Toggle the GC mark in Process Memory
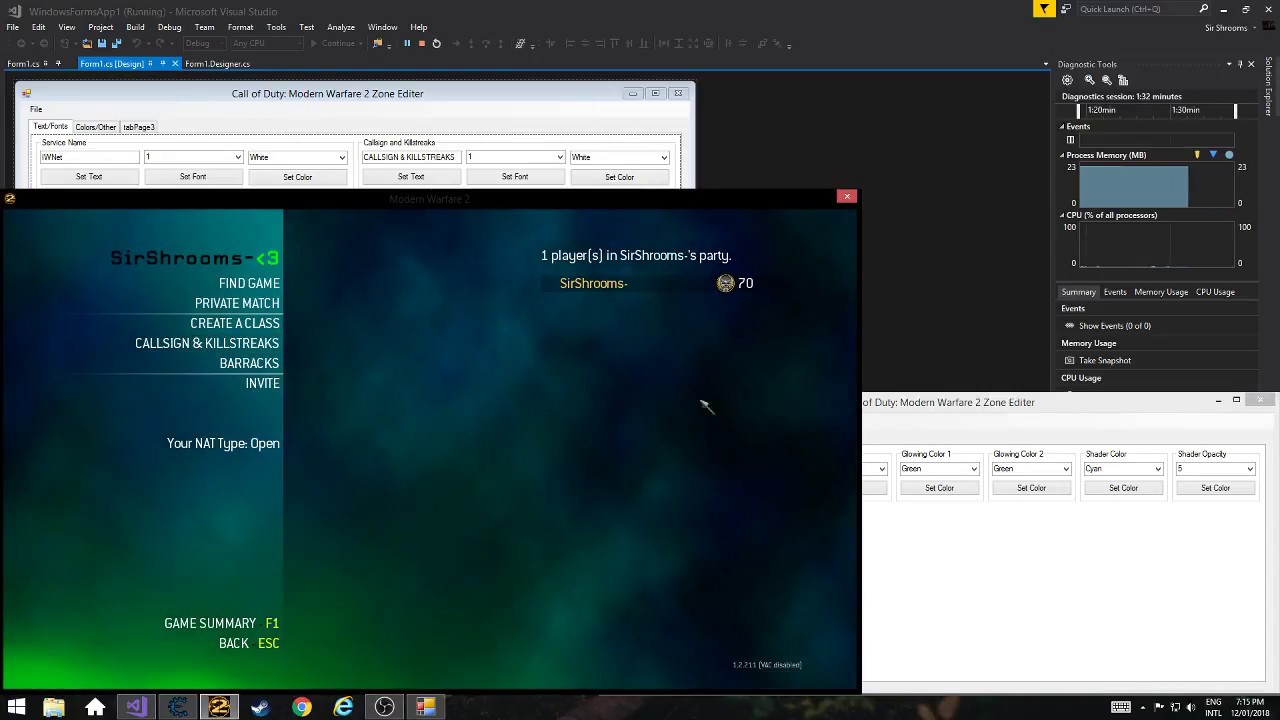The height and width of the screenshot is (720, 1280). coord(1197,155)
